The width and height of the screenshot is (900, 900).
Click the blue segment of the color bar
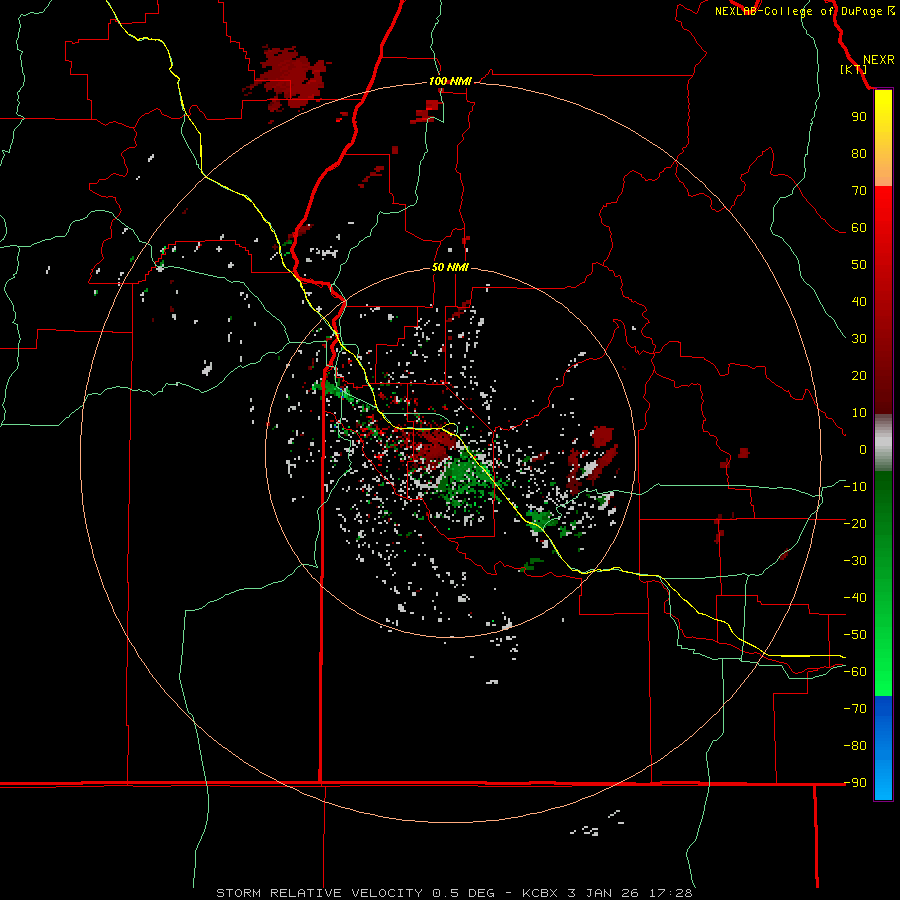coord(883,748)
